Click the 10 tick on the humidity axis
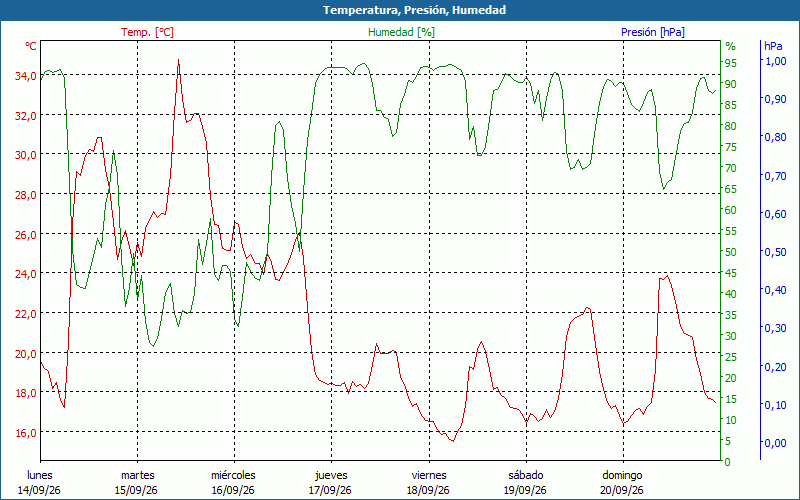Image resolution: width=800 pixels, height=500 pixels. (731, 420)
